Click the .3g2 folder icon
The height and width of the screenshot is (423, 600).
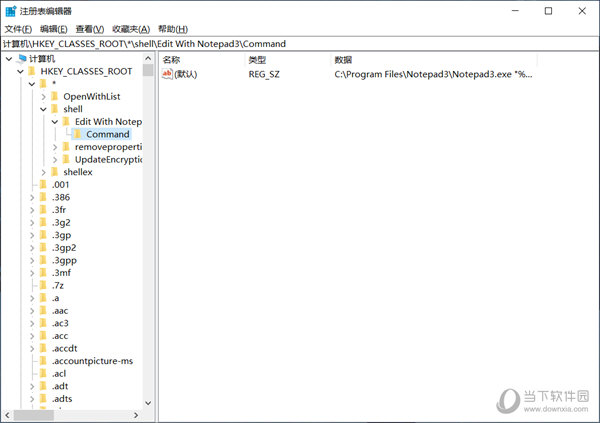[43, 223]
